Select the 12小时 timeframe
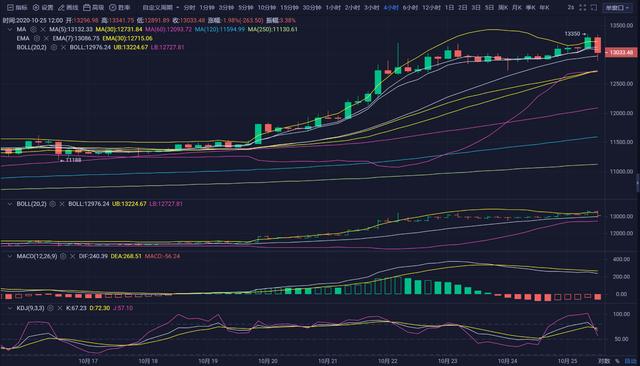 pos(431,7)
